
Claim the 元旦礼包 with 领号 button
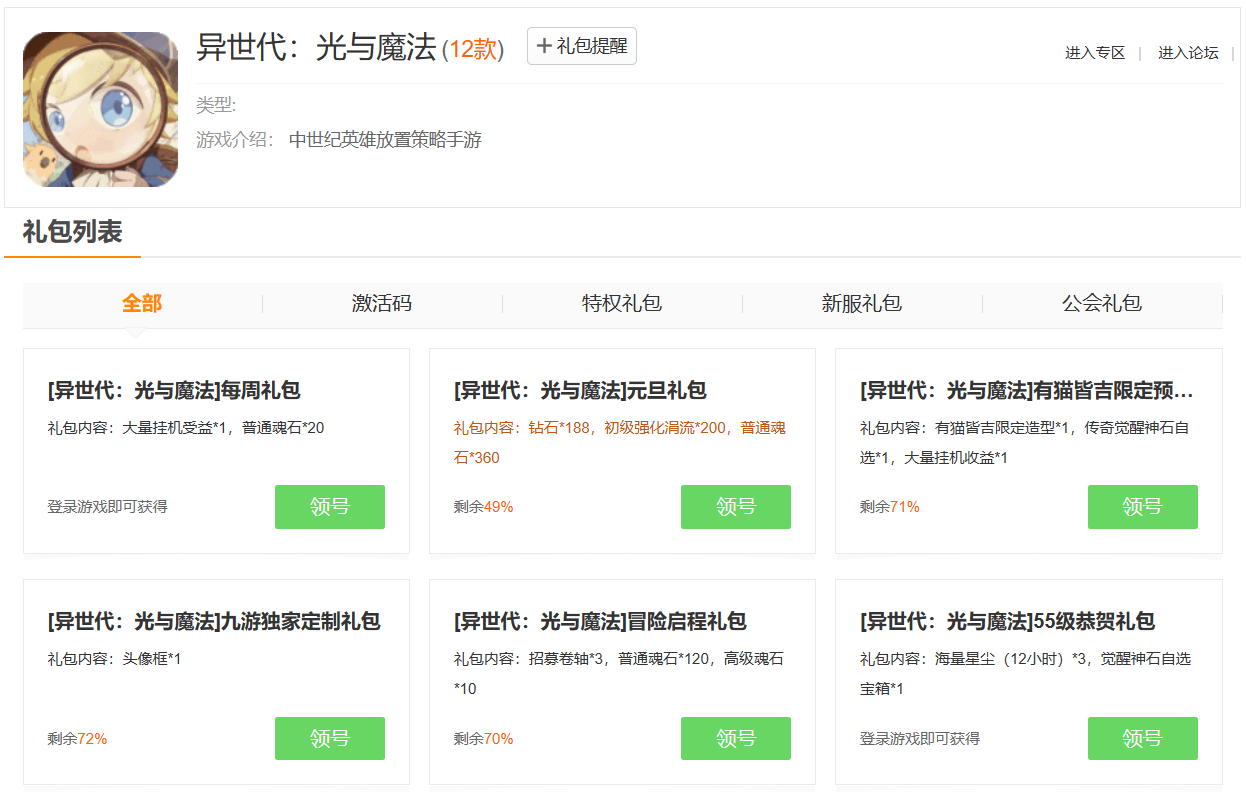[735, 507]
